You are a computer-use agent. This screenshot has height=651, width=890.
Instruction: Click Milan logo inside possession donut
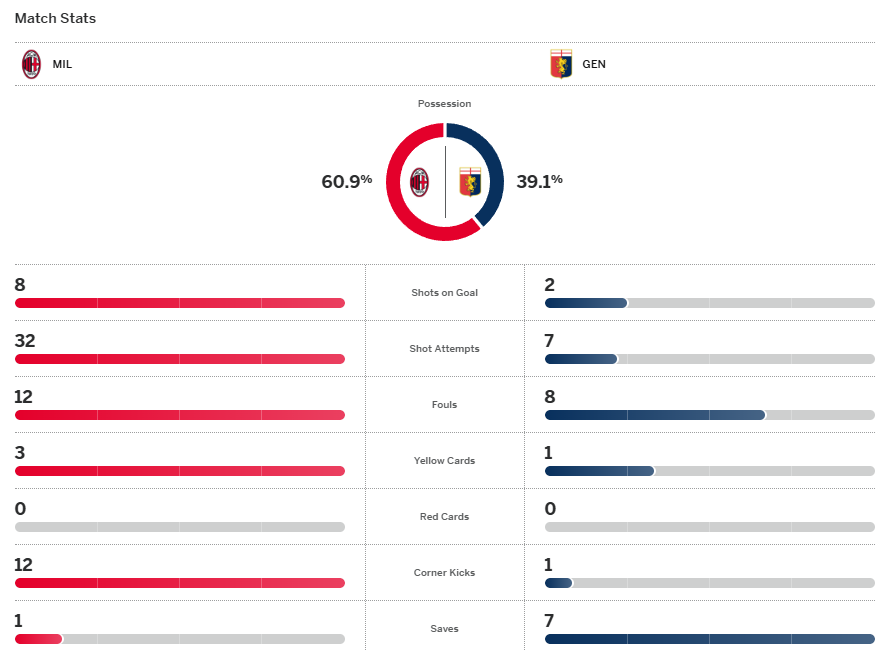coord(420,182)
